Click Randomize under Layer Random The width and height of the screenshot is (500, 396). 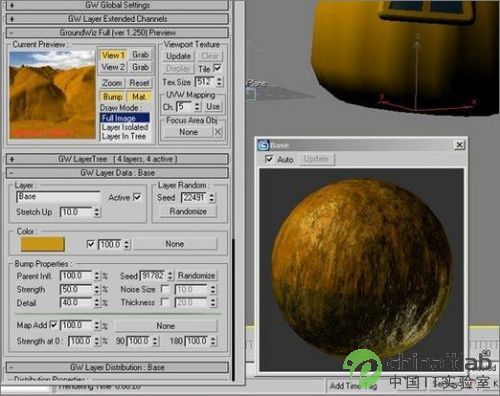[x=188, y=211]
